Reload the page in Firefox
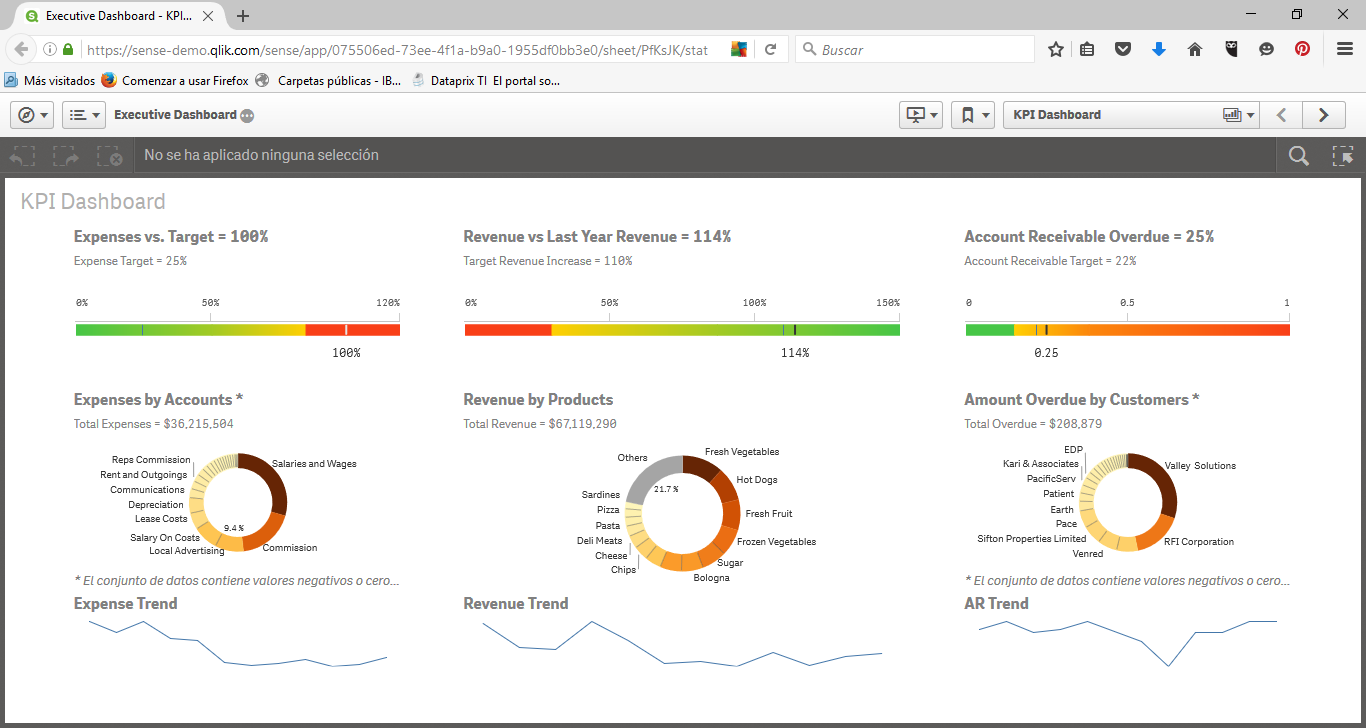 click(770, 48)
